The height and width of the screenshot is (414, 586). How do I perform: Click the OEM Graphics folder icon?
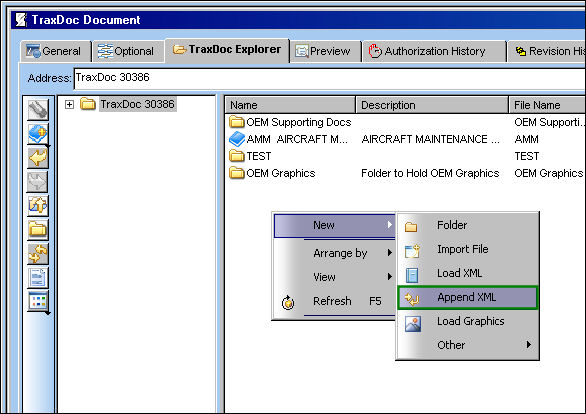[237, 173]
